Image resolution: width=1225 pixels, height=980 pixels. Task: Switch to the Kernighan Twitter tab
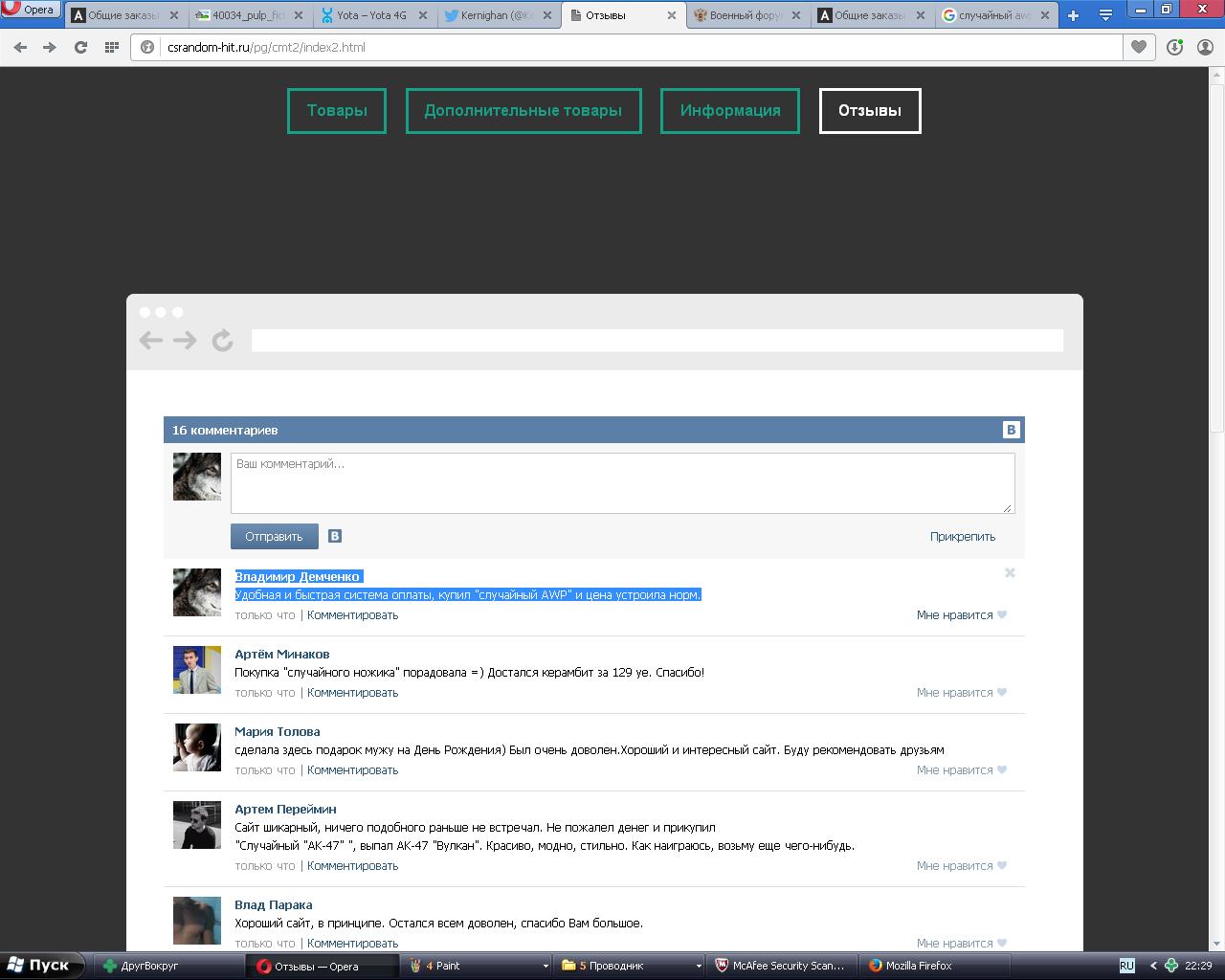pyautogui.click(x=496, y=15)
